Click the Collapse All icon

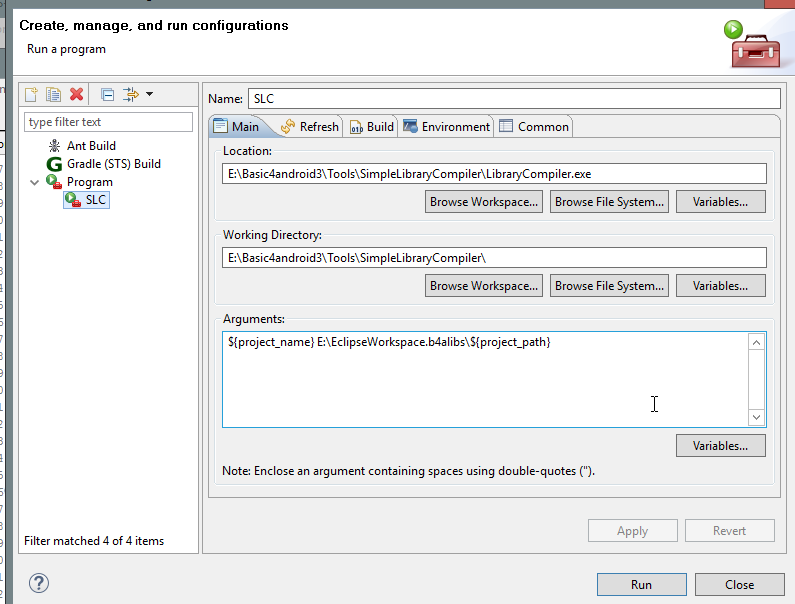point(107,95)
